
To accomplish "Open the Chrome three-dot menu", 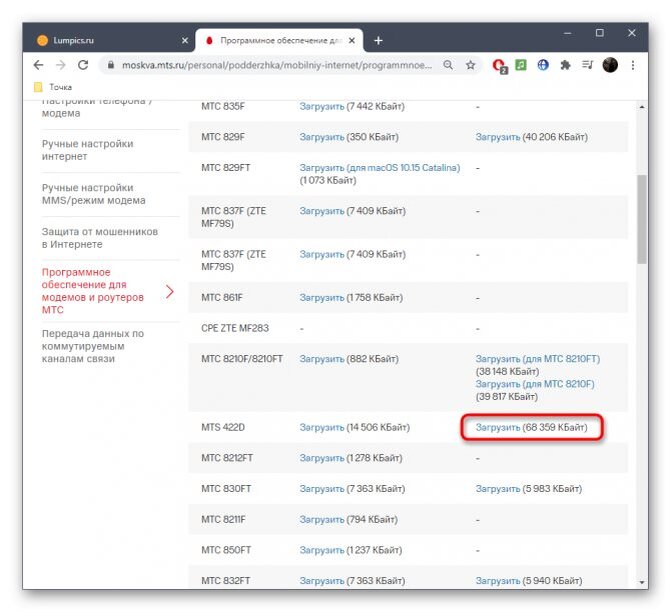I will (633, 65).
